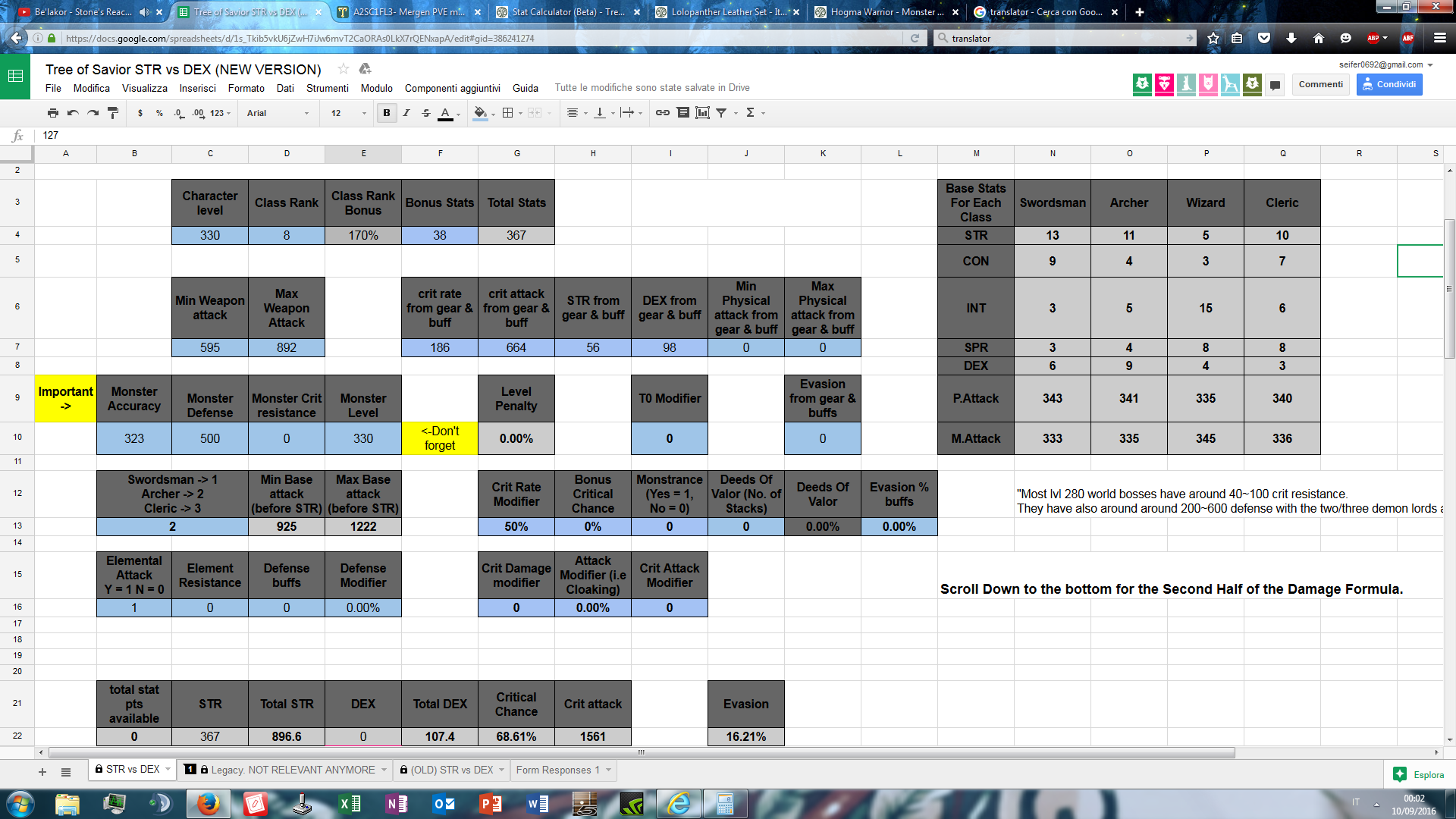Star this spreadsheet document
This screenshot has width=1456, height=819.
click(344, 69)
